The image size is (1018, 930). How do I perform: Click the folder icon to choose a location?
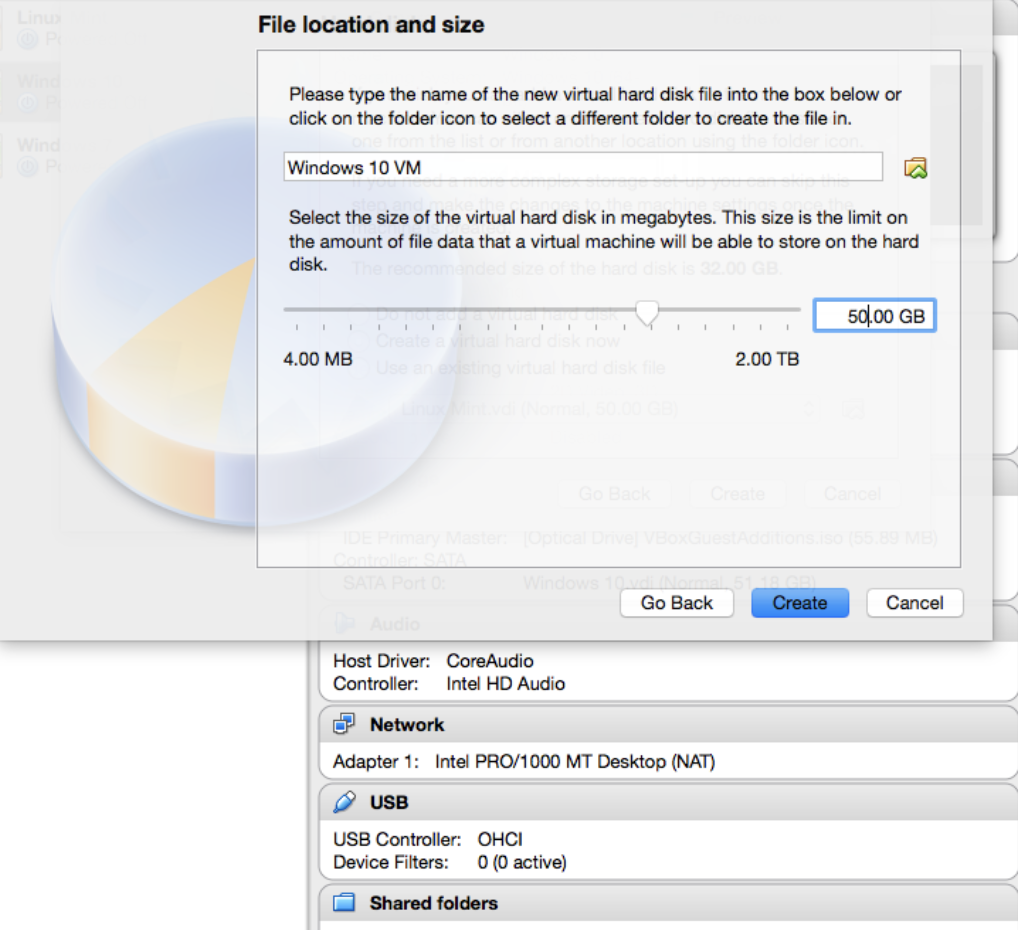pyautogui.click(x=915, y=168)
